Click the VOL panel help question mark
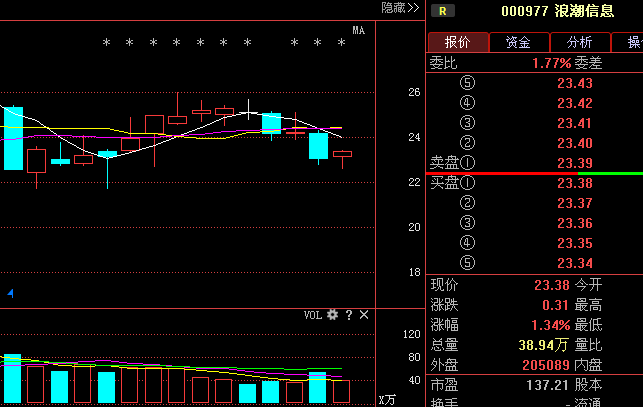Image resolution: width=643 pixels, height=407 pixels. click(349, 315)
